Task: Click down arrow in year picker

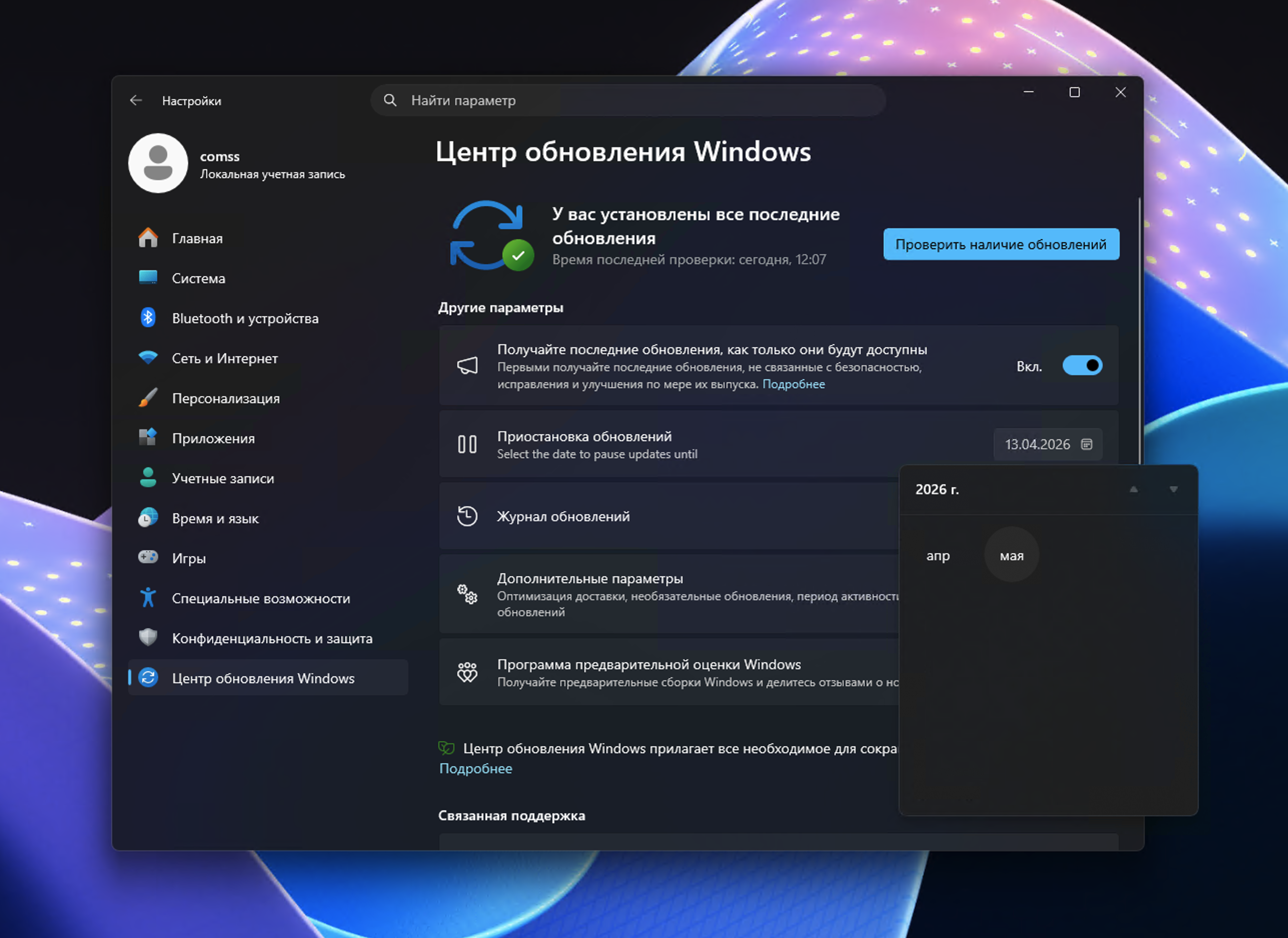Action: 1173,489
